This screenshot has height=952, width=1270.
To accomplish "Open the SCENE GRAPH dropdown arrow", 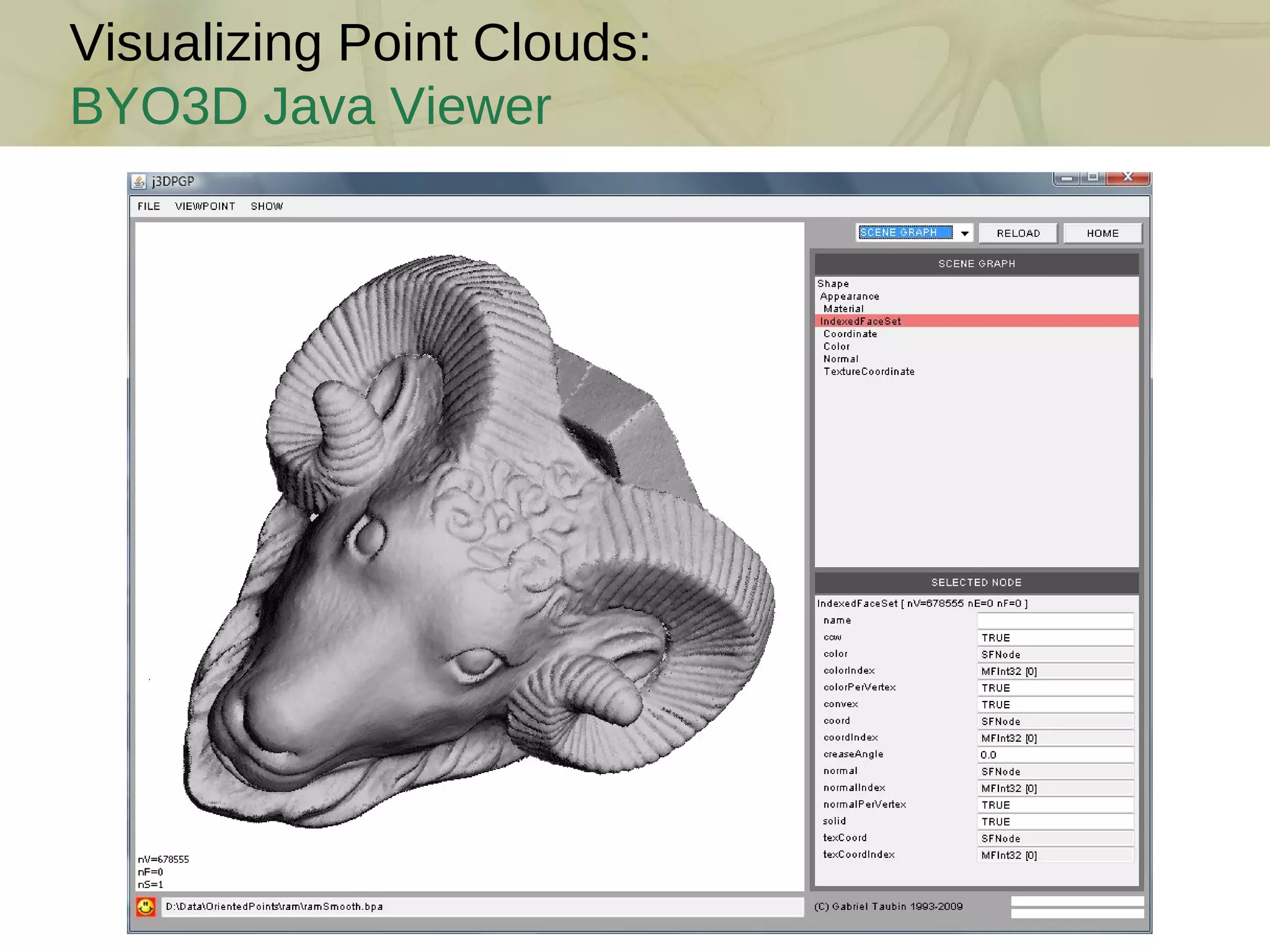I will tap(964, 234).
